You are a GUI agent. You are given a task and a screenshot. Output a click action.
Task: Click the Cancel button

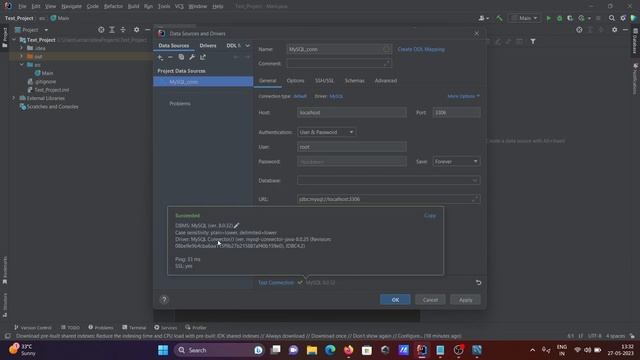pyautogui.click(x=430, y=300)
